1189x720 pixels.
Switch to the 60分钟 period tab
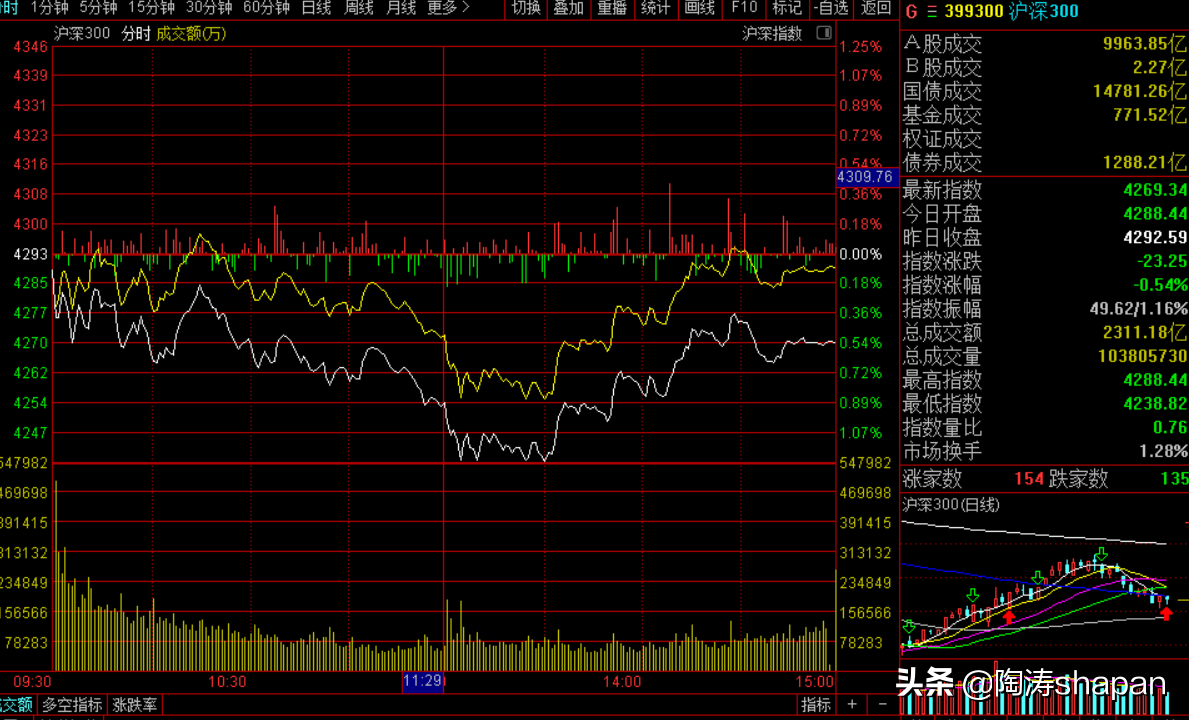(266, 8)
